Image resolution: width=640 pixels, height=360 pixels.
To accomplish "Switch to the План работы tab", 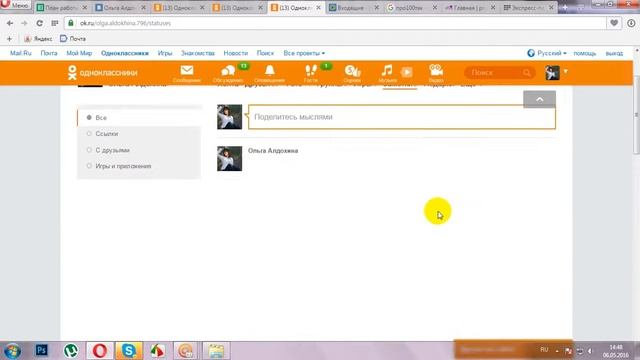I will tap(60, 8).
